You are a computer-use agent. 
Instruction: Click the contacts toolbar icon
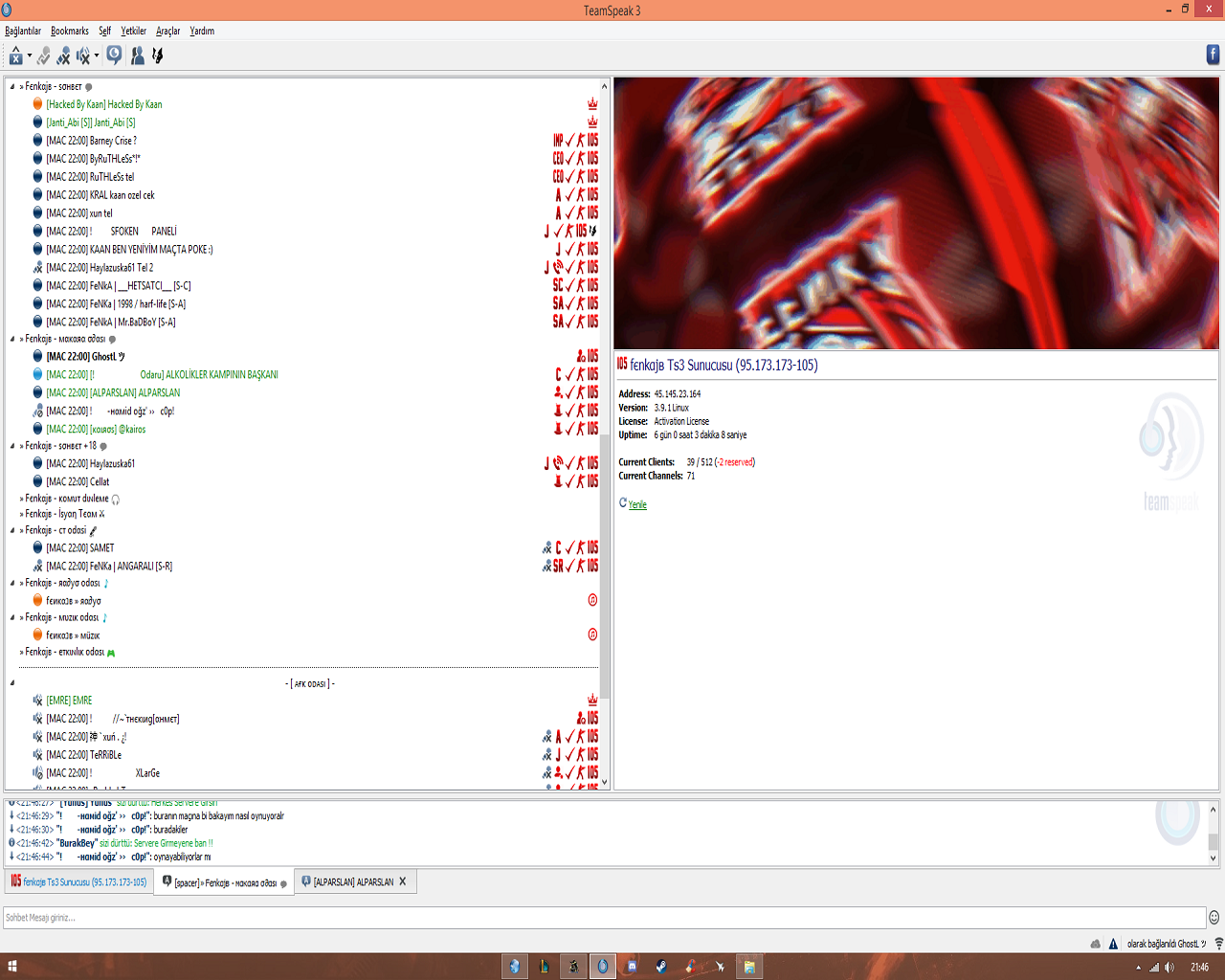[138, 56]
